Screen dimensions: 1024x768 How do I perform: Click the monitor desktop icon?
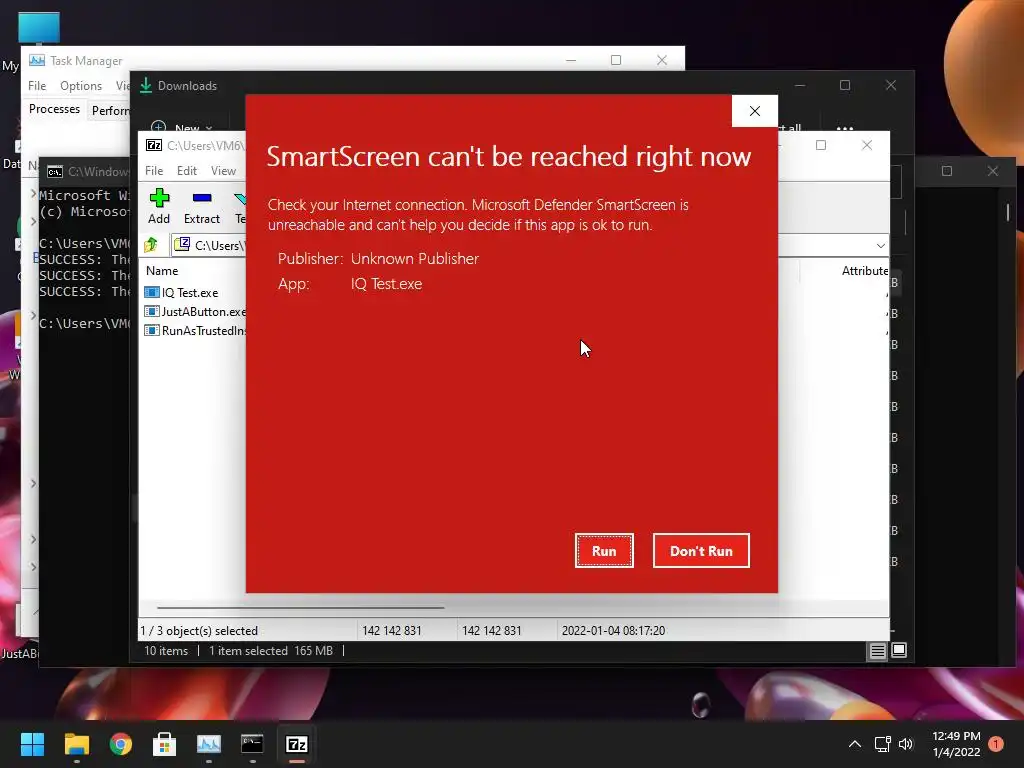pos(39,29)
